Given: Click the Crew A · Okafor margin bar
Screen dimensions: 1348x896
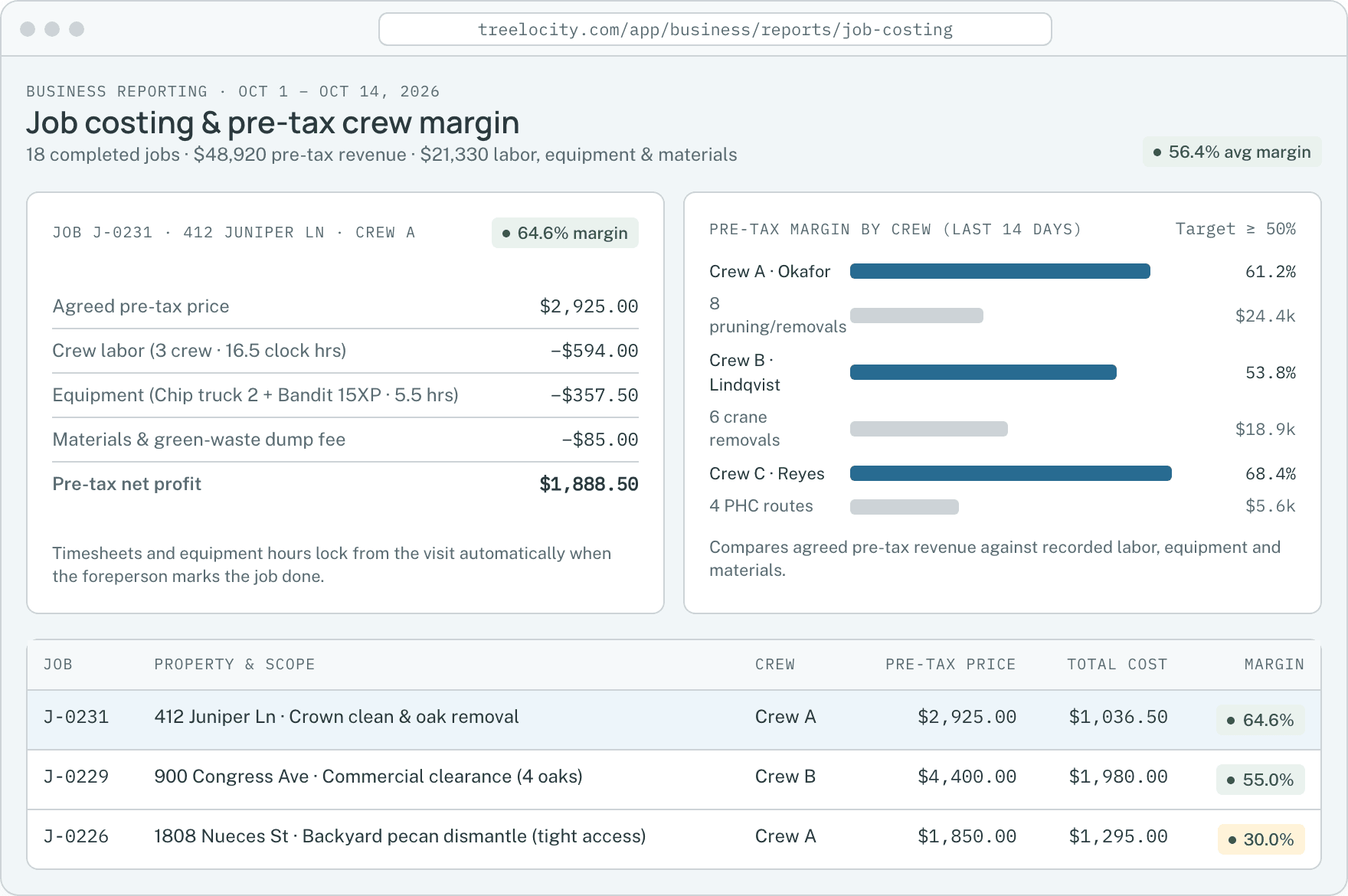Looking at the screenshot, I should coord(1000,271).
